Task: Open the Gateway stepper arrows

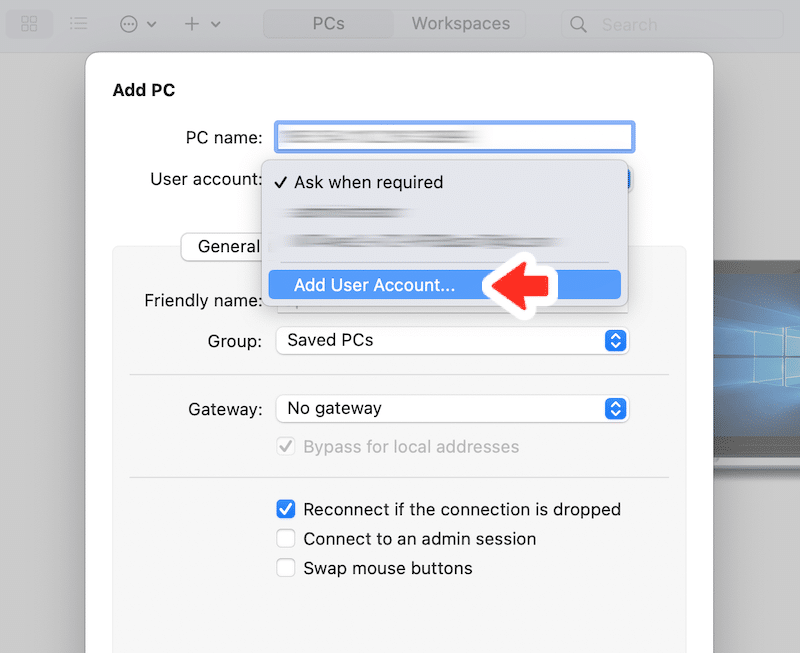Action: [615, 409]
